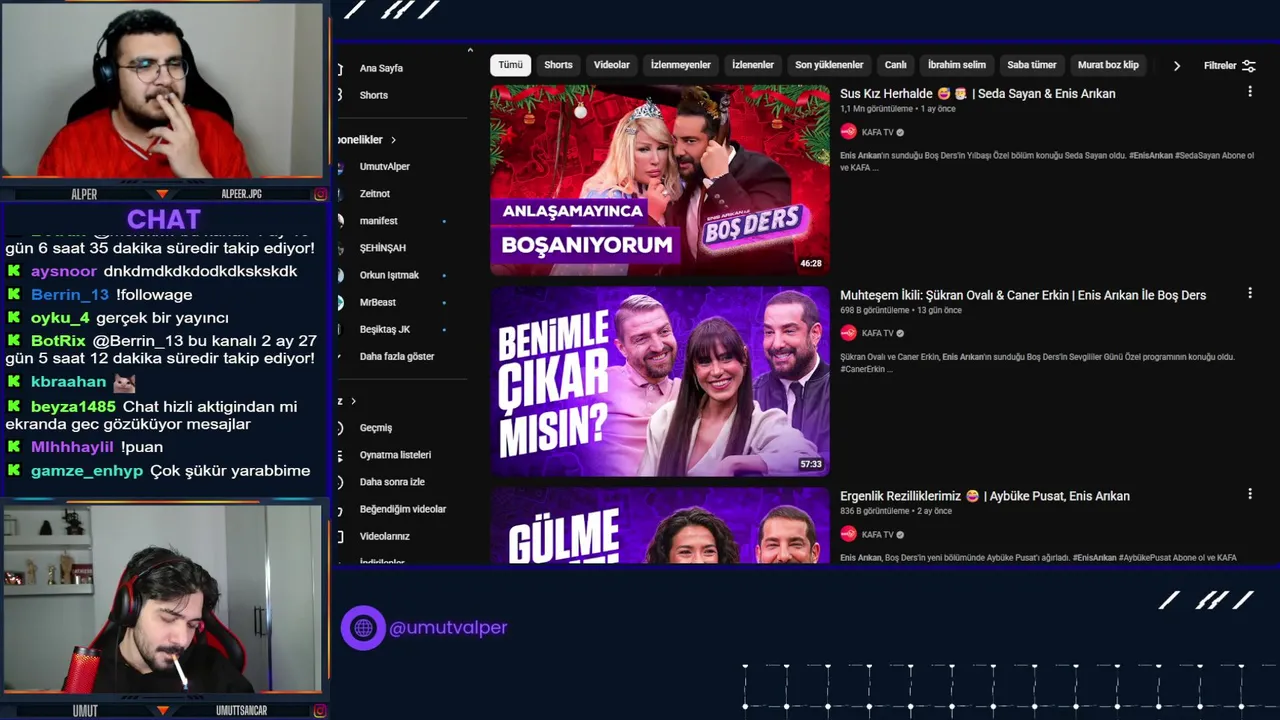
Task: Open Ergenlik Rezilliklerimiz video title
Action: (x=985, y=496)
